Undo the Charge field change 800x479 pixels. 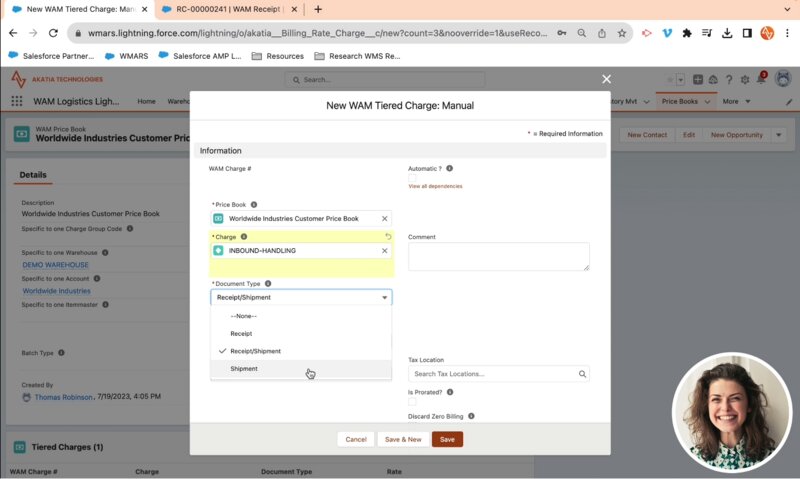point(387,237)
